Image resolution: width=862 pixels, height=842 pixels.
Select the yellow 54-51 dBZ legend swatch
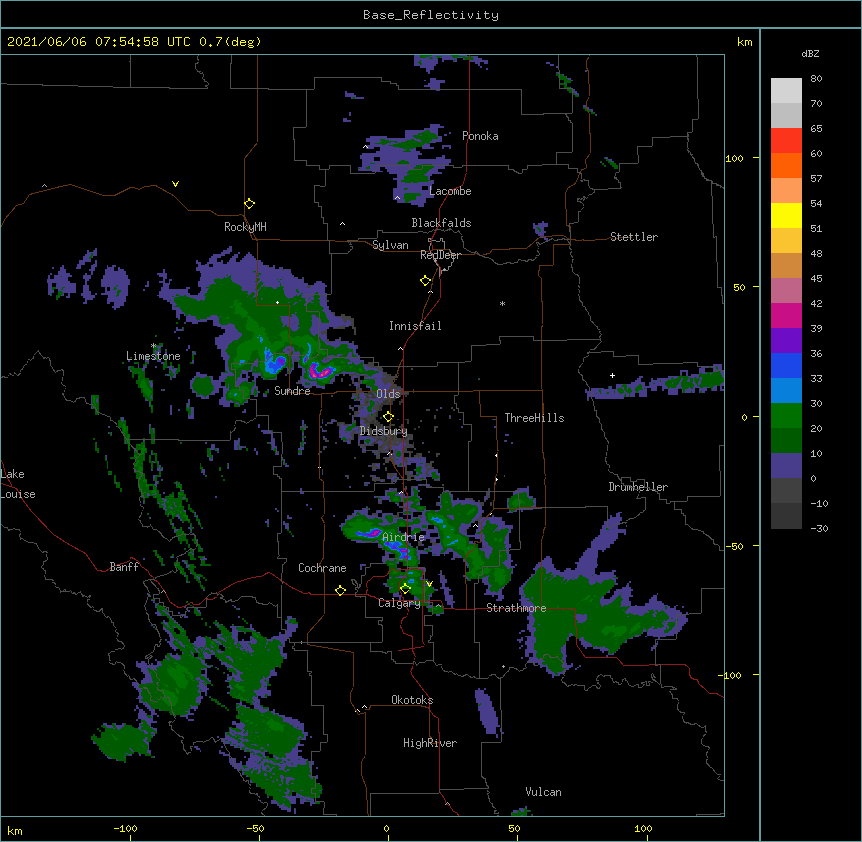click(786, 215)
